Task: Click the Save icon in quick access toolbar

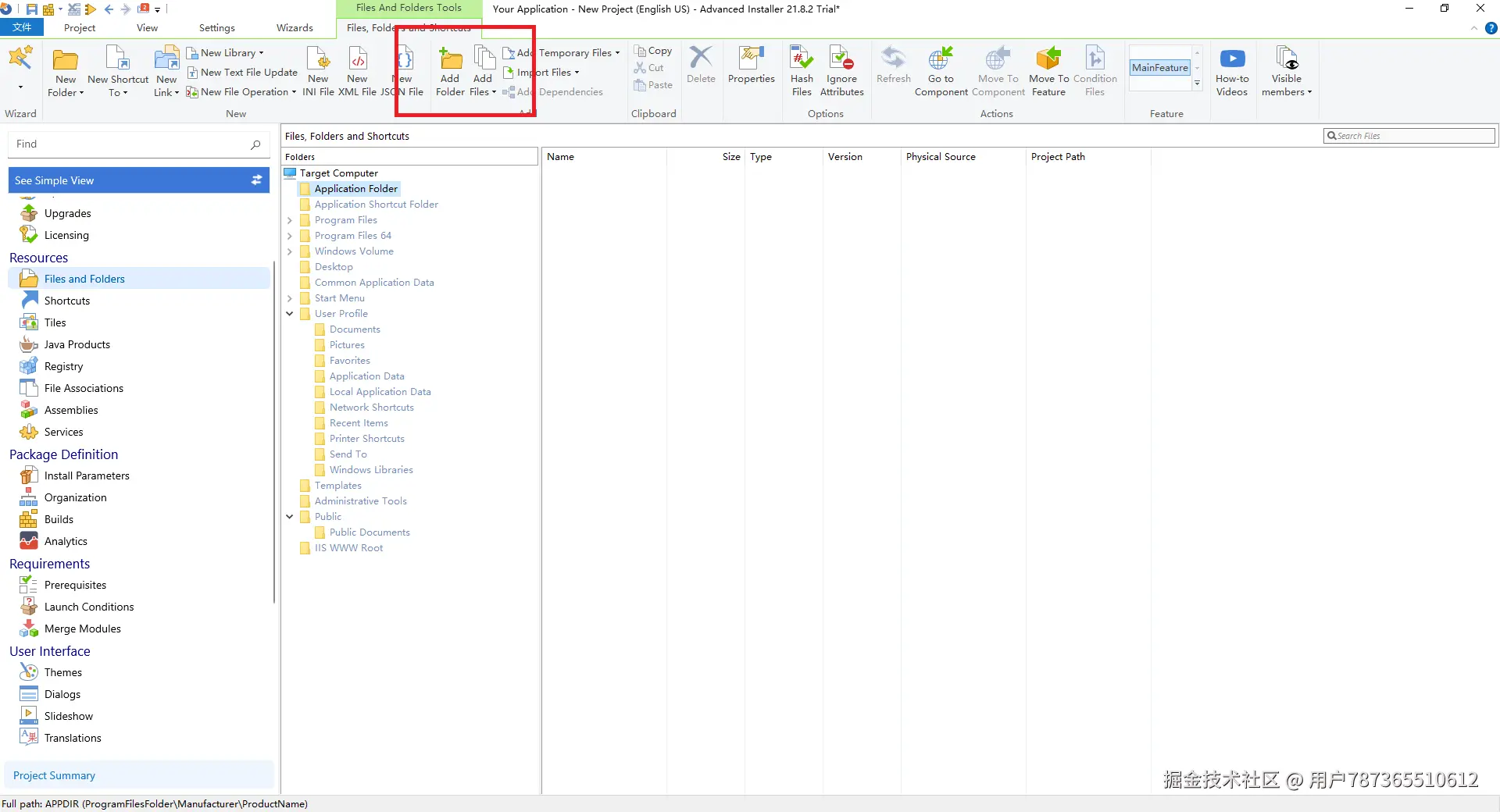Action: [32, 9]
